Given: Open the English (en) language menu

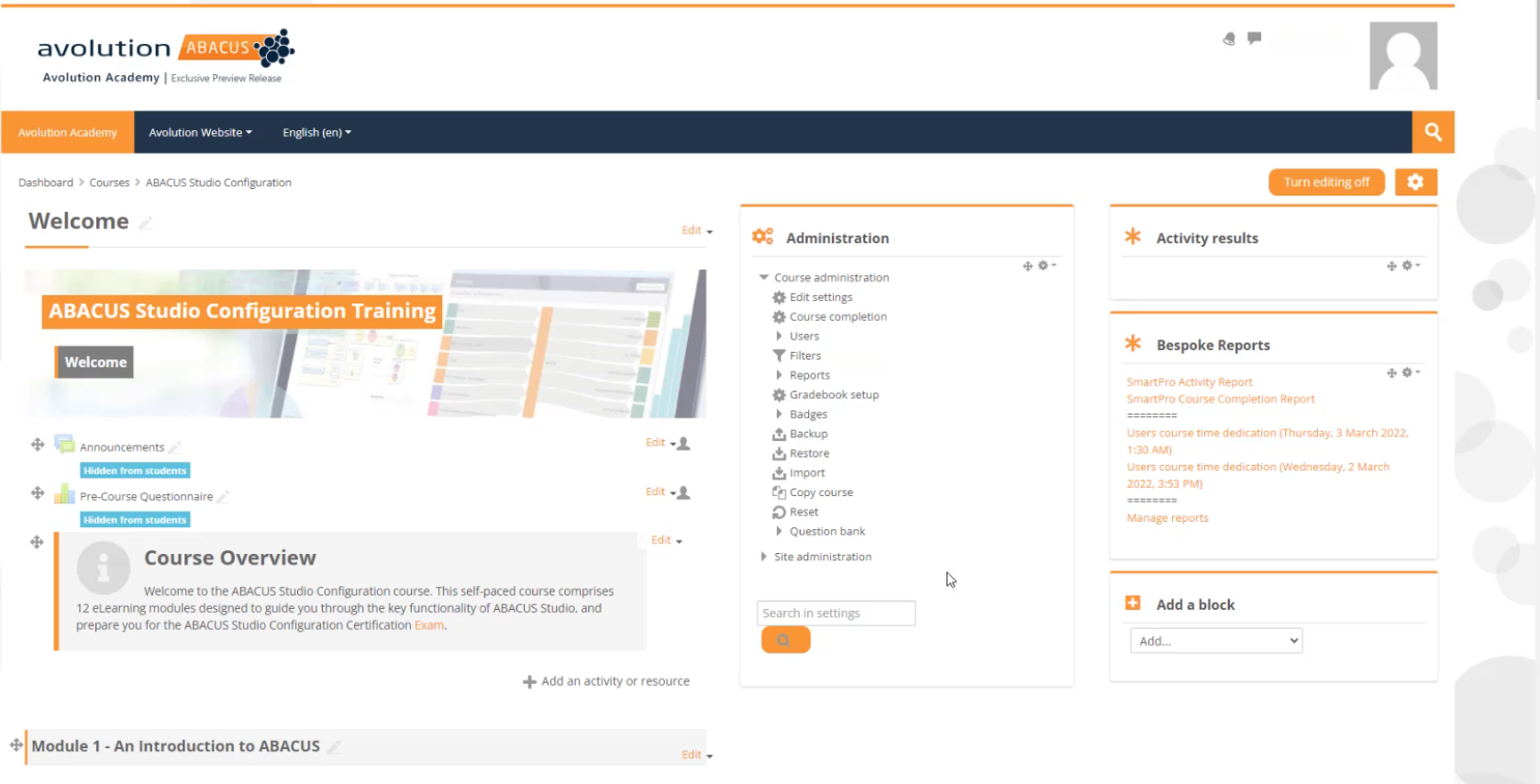Looking at the screenshot, I should (316, 132).
